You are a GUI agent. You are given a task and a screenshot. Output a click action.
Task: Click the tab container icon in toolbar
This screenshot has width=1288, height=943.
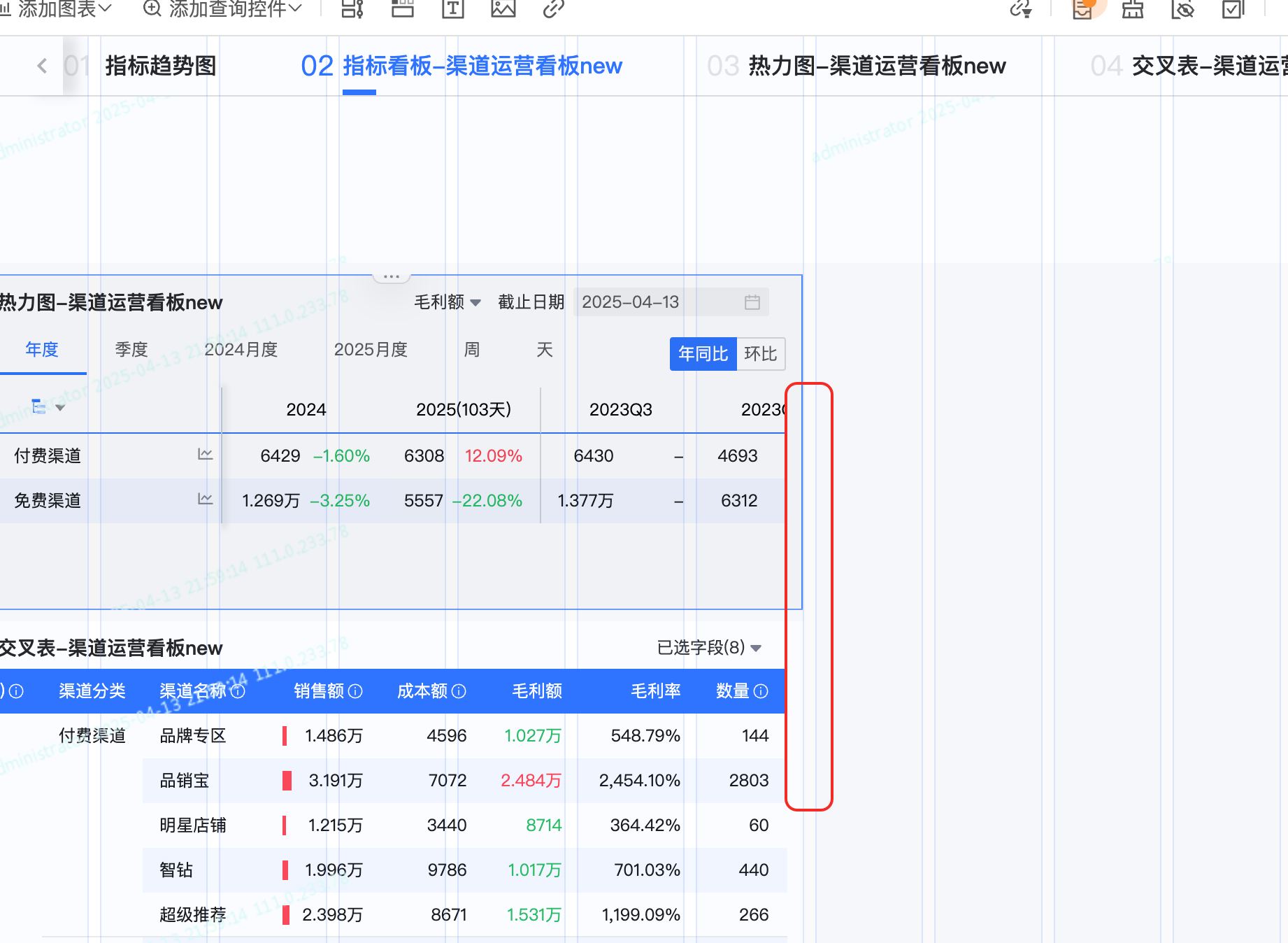pos(403,8)
